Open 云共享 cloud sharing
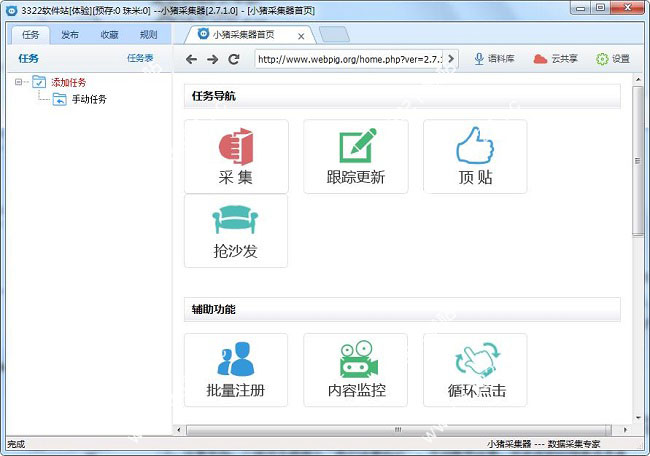 (555, 59)
